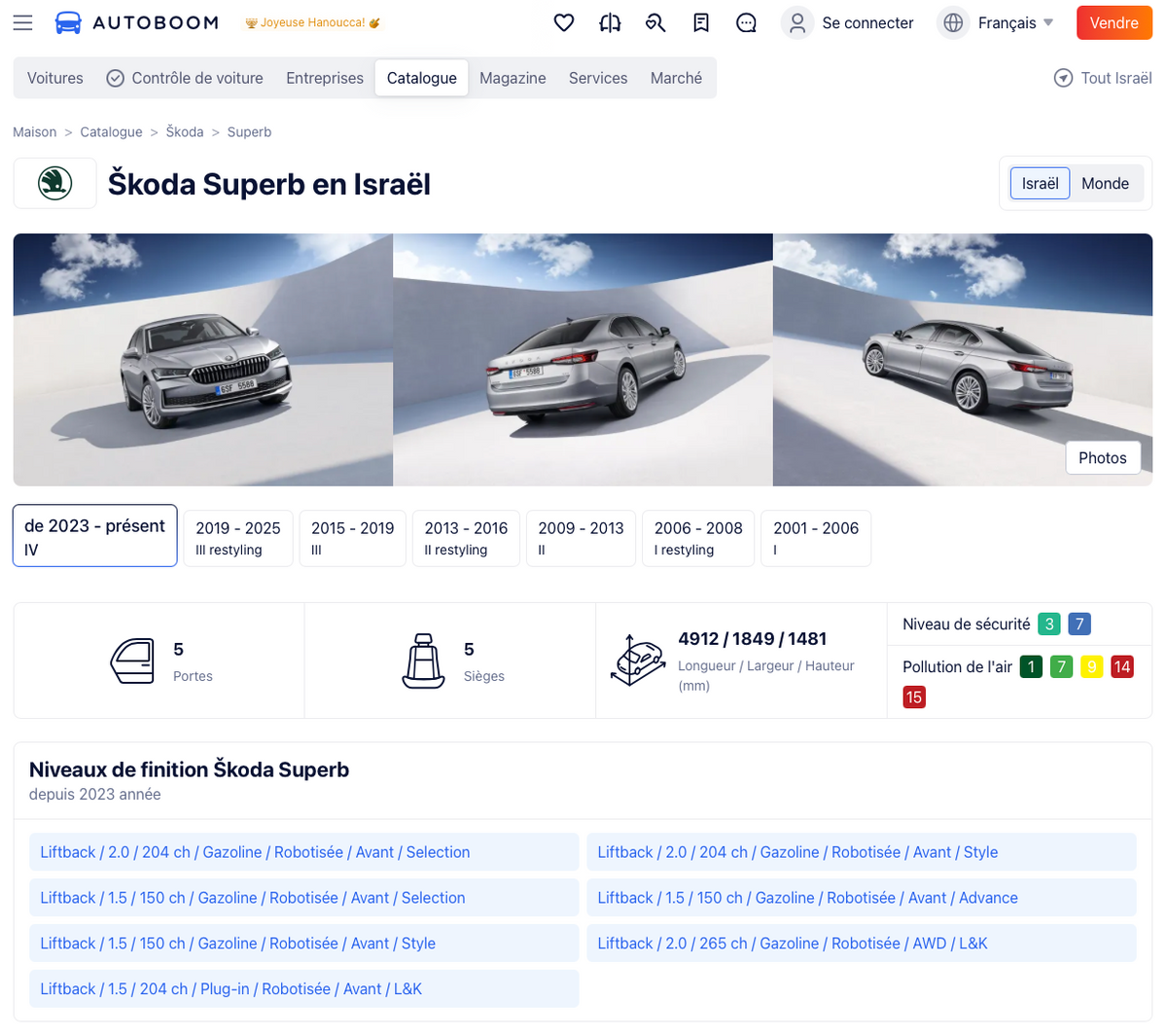Image resolution: width=1167 pixels, height=1036 pixels.
Task: Open 2.0 / 204 ch Selection trim
Action: tap(303, 852)
